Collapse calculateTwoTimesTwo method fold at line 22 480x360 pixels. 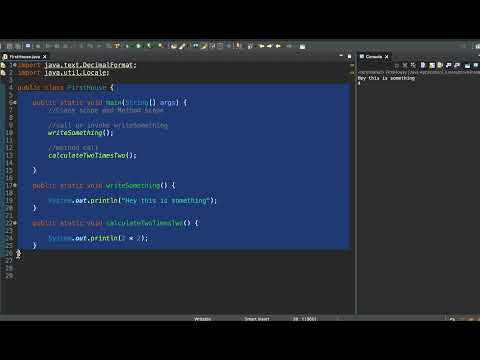pyautogui.click(x=15, y=223)
